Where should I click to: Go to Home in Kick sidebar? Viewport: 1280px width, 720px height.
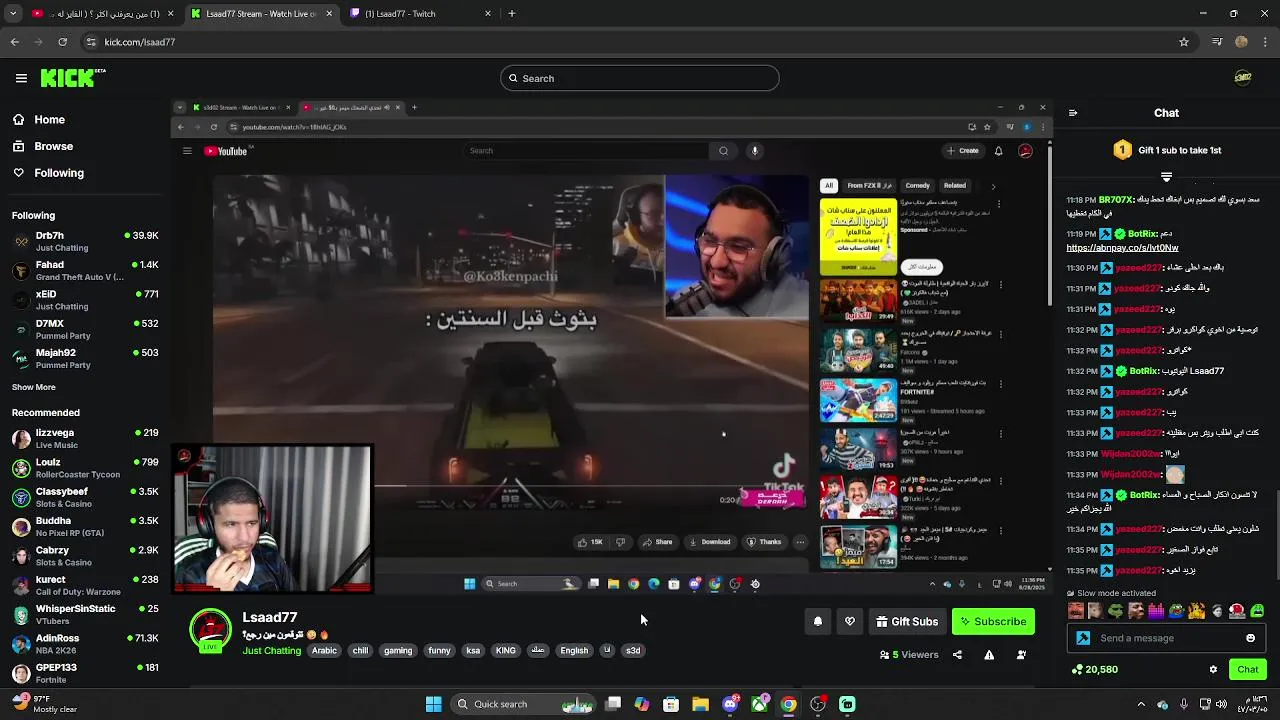[39, 119]
